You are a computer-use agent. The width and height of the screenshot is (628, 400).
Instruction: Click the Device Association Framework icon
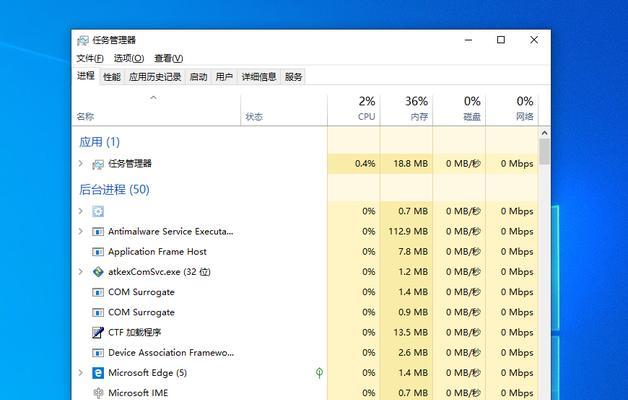pos(98,353)
